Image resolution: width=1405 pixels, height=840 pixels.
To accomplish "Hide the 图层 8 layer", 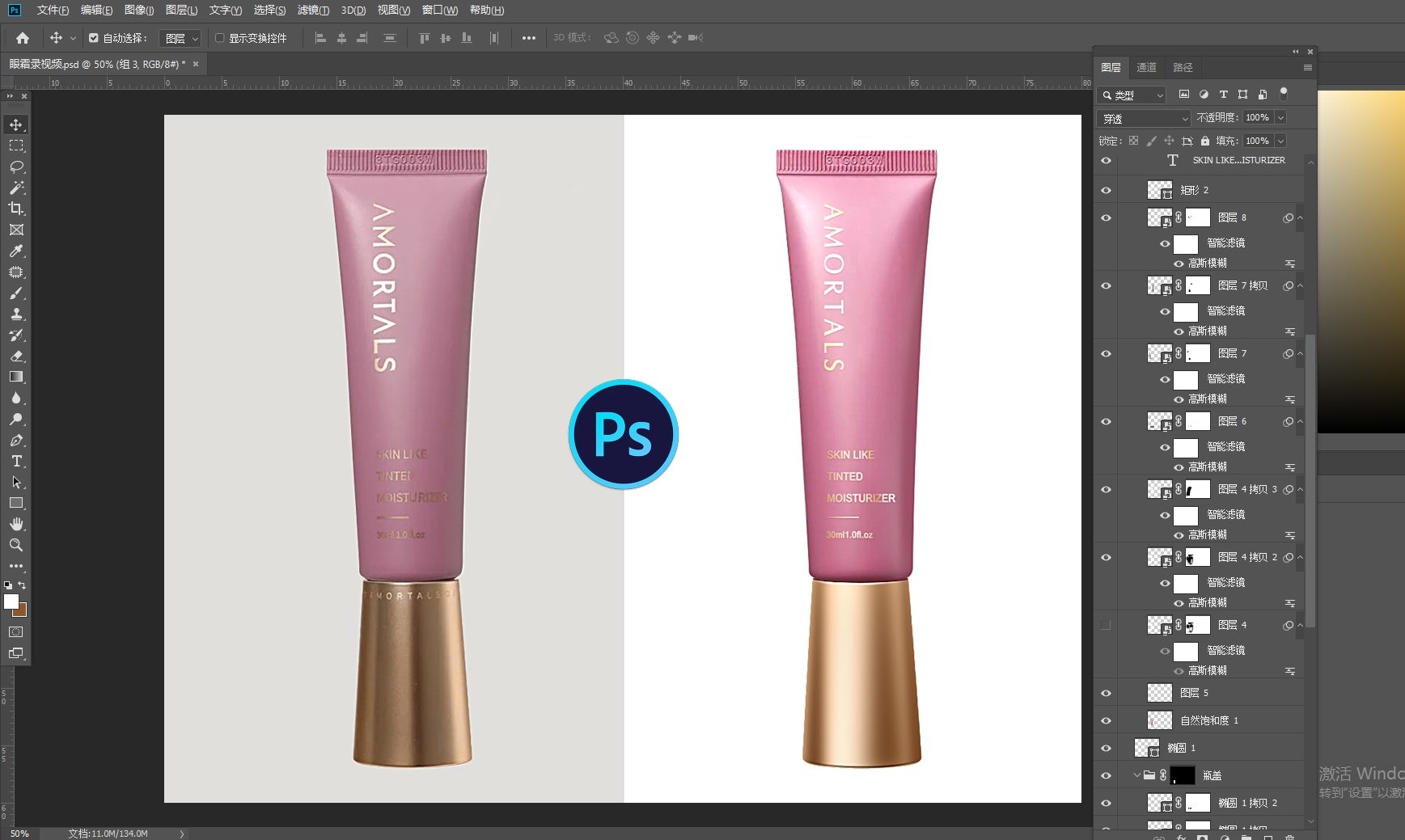I will click(1106, 217).
